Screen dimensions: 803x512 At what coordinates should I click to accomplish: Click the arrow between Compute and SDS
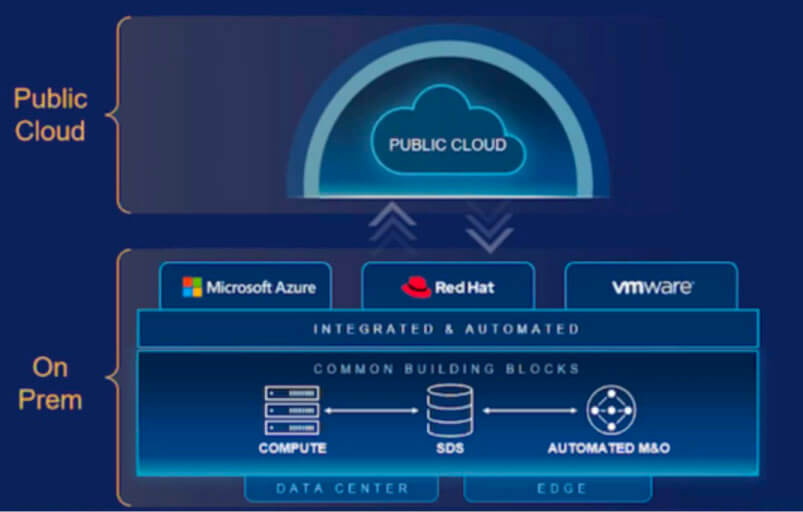click(372, 411)
